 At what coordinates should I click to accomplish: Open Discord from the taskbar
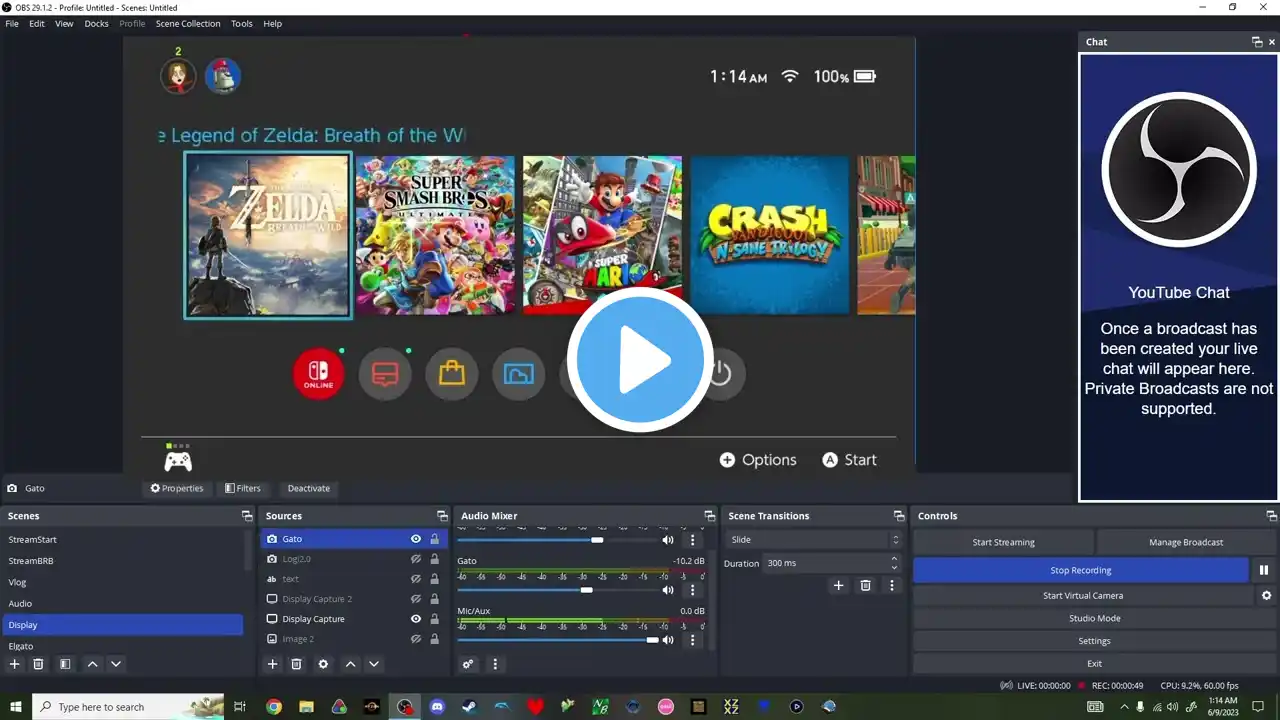coord(437,706)
